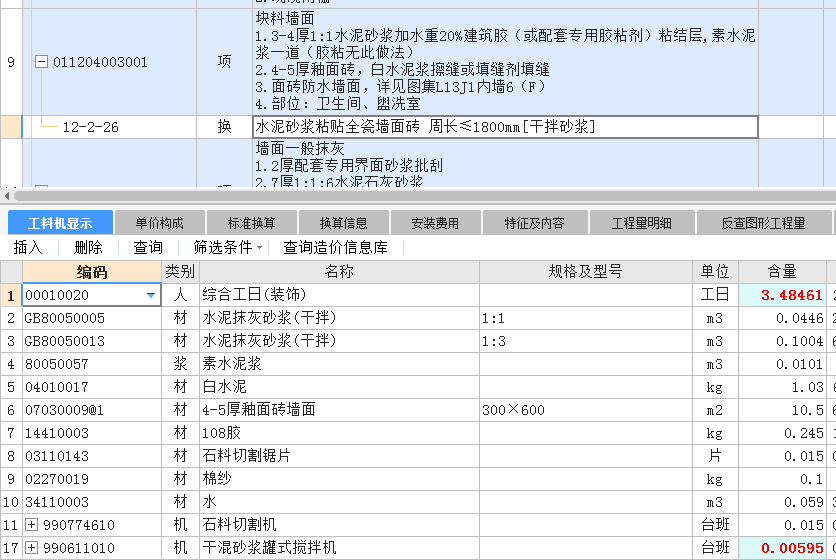Image resolution: width=836 pixels, height=560 pixels.
Task: Click the quantity value 0.0446
Action: [x=782, y=318]
